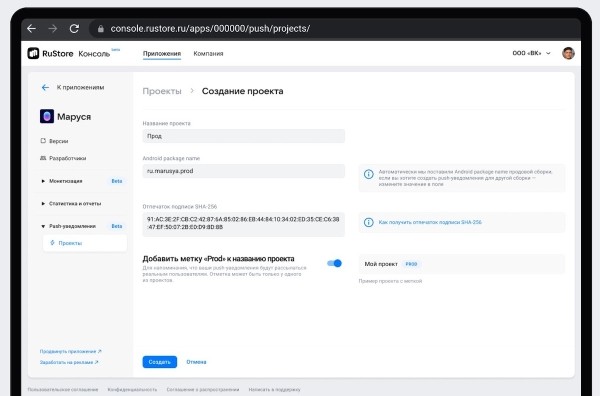This screenshot has width=600, height=396.
Task: Click the Отмена link
Action: pyautogui.click(x=196, y=362)
